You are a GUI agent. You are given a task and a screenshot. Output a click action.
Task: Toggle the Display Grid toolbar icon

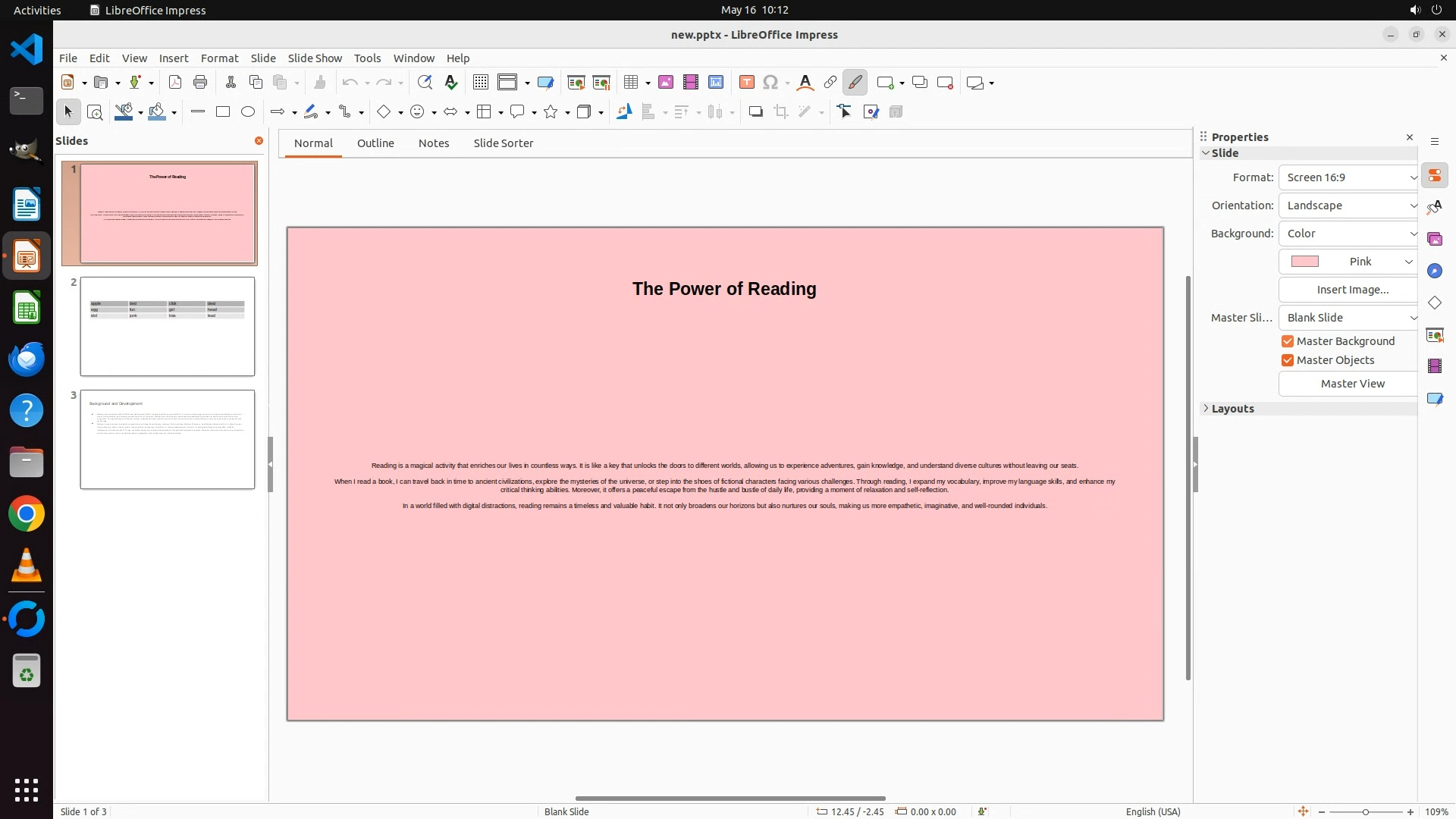pos(480,83)
